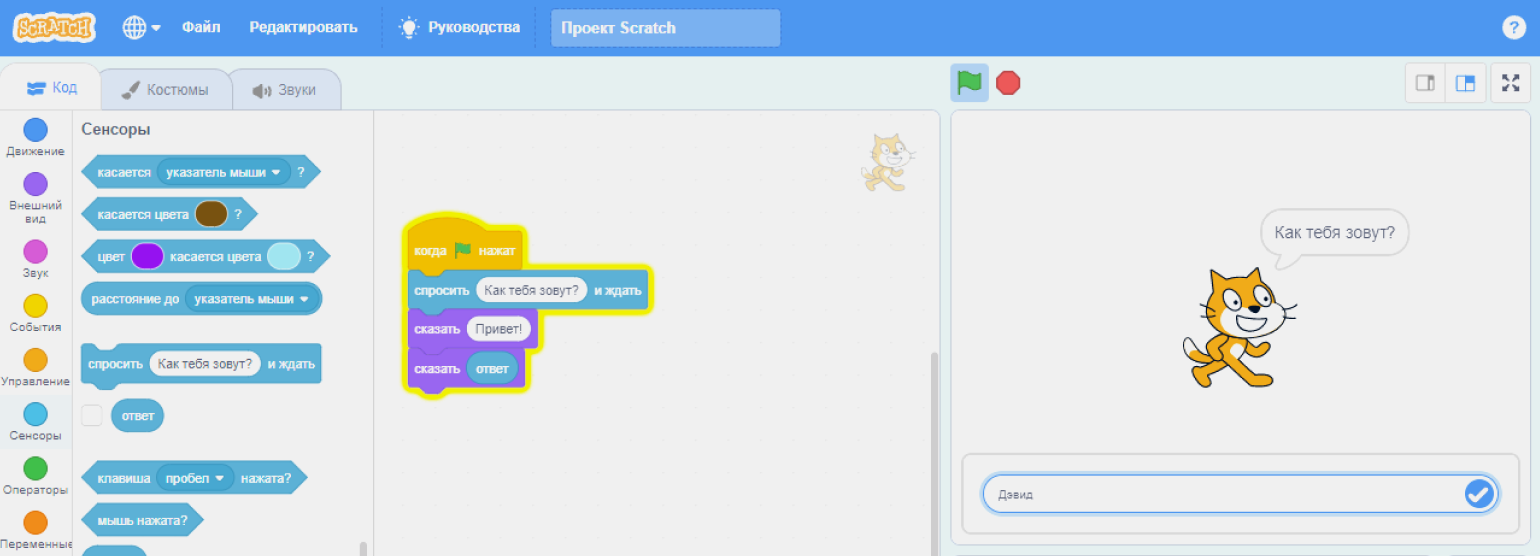Stop the project with red stop button
Screen dimensions: 1540x556
point(1008,82)
